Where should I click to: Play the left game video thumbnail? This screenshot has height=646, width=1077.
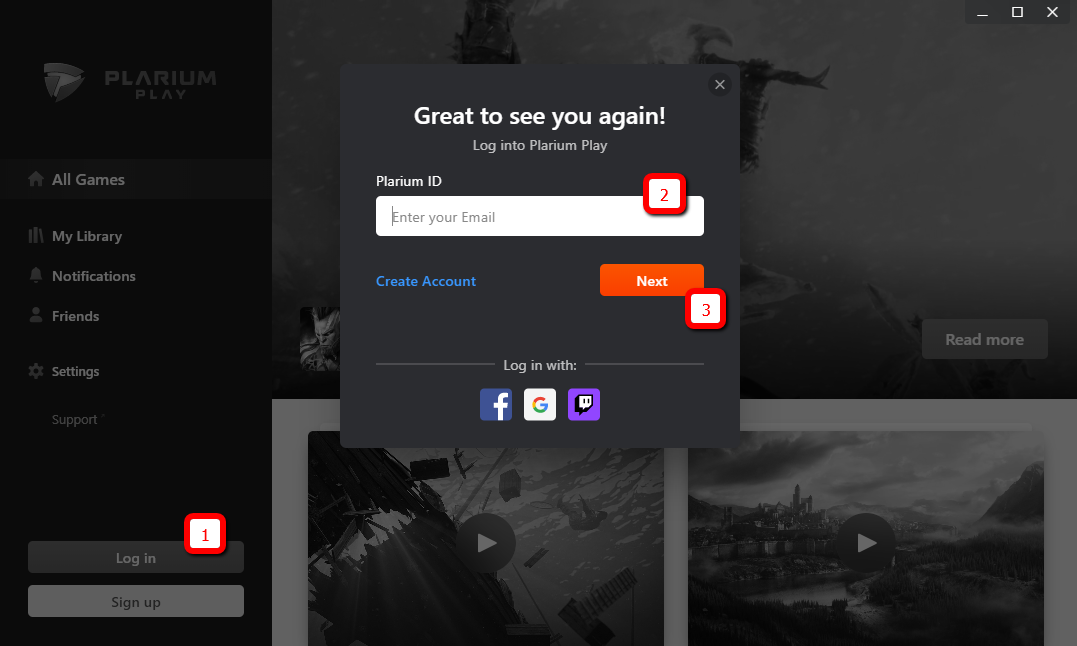(x=486, y=543)
